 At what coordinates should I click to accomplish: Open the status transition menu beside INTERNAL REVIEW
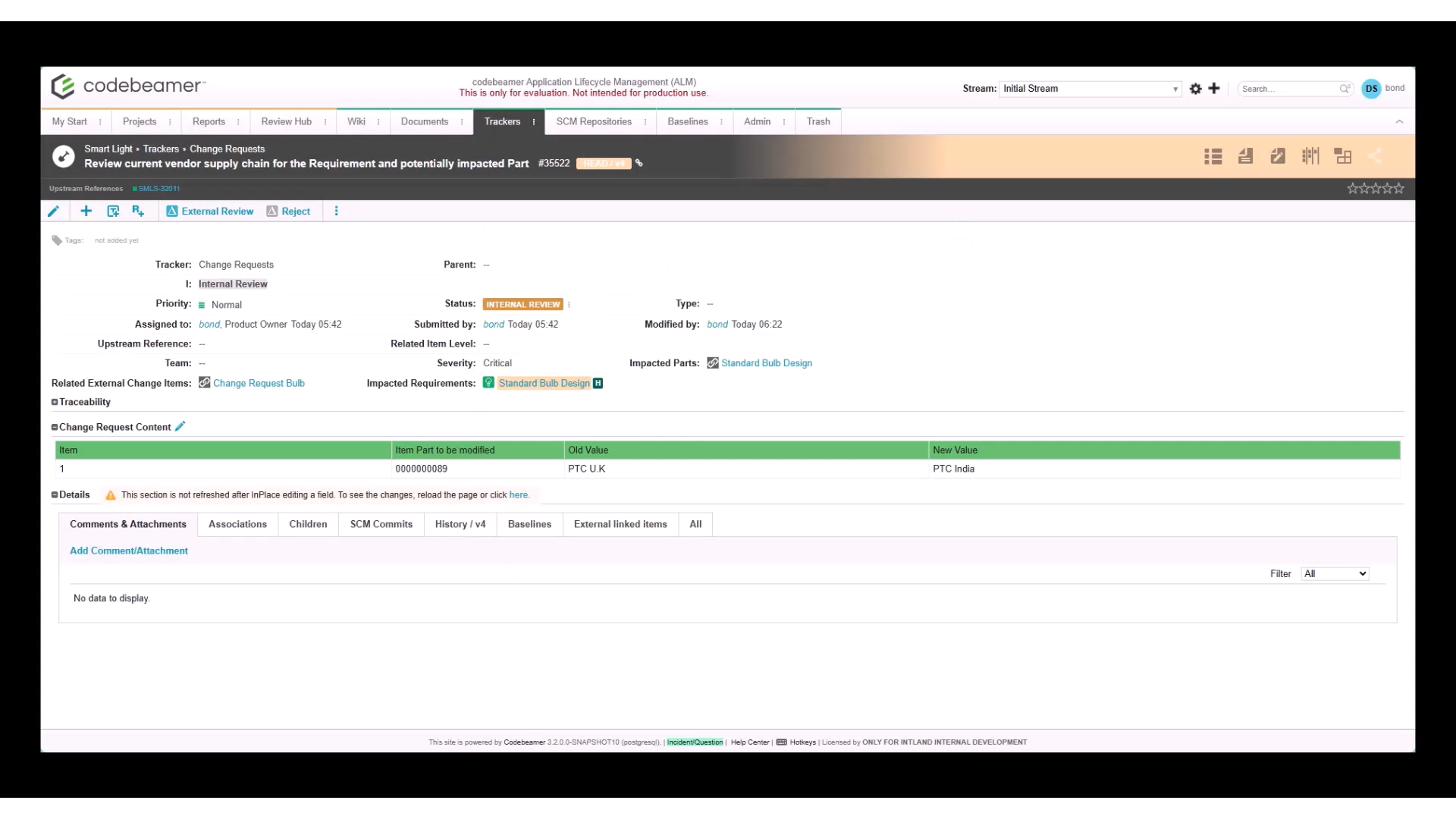pos(569,305)
